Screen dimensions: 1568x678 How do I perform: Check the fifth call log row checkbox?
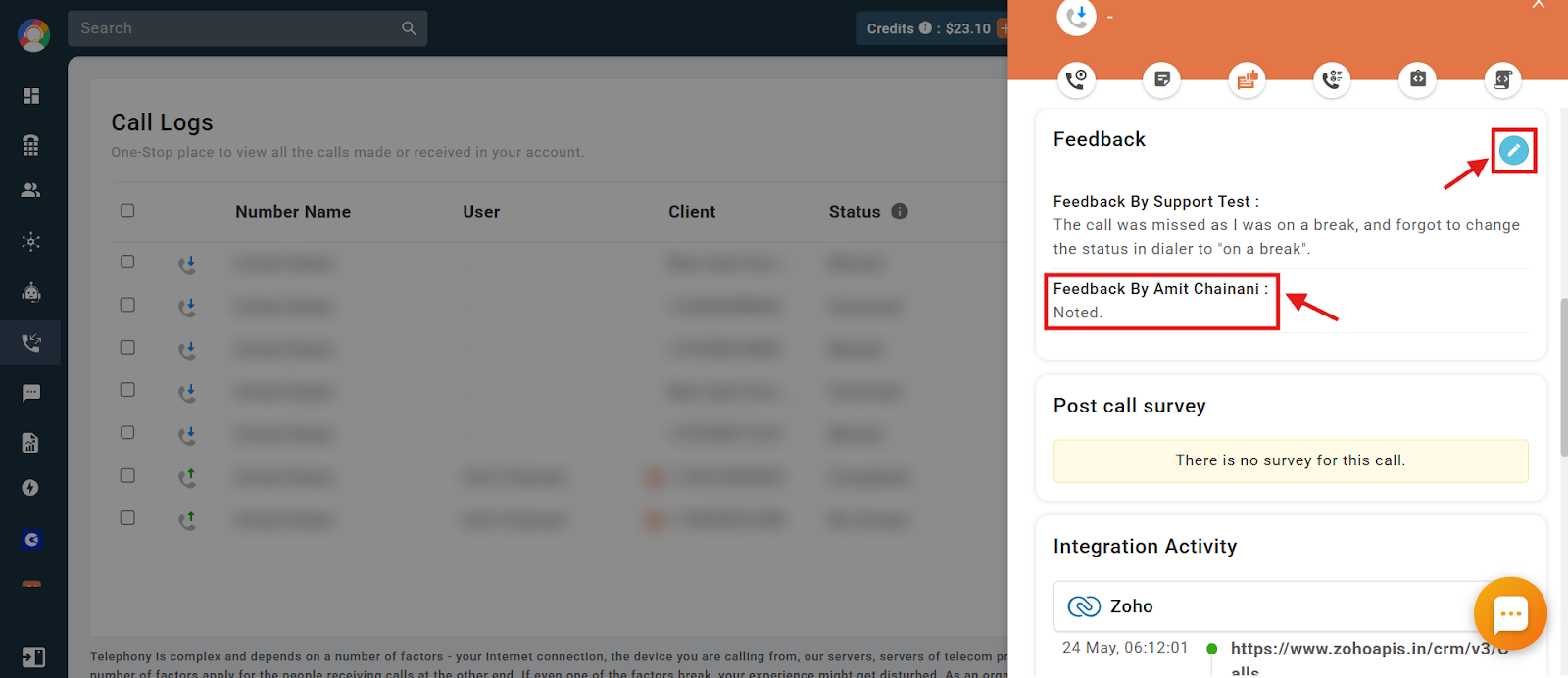point(127,432)
